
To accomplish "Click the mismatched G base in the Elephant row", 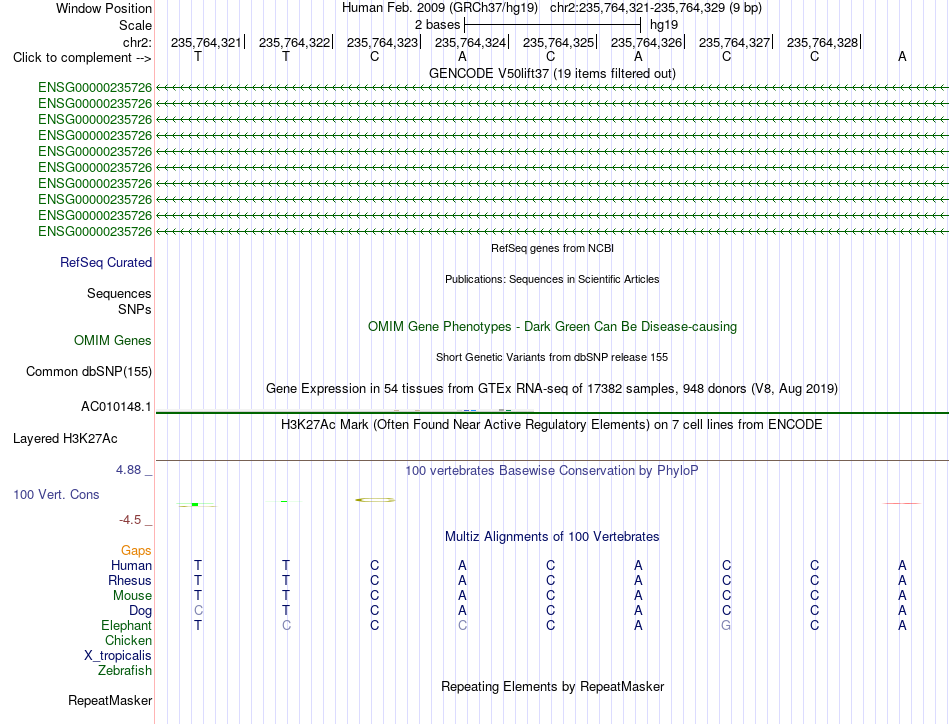I will coord(726,625).
